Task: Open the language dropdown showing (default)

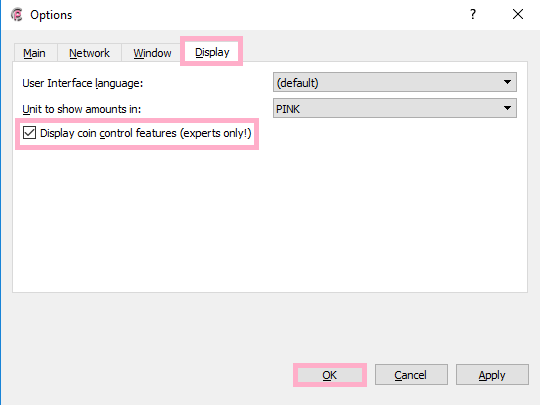Action: [395, 82]
